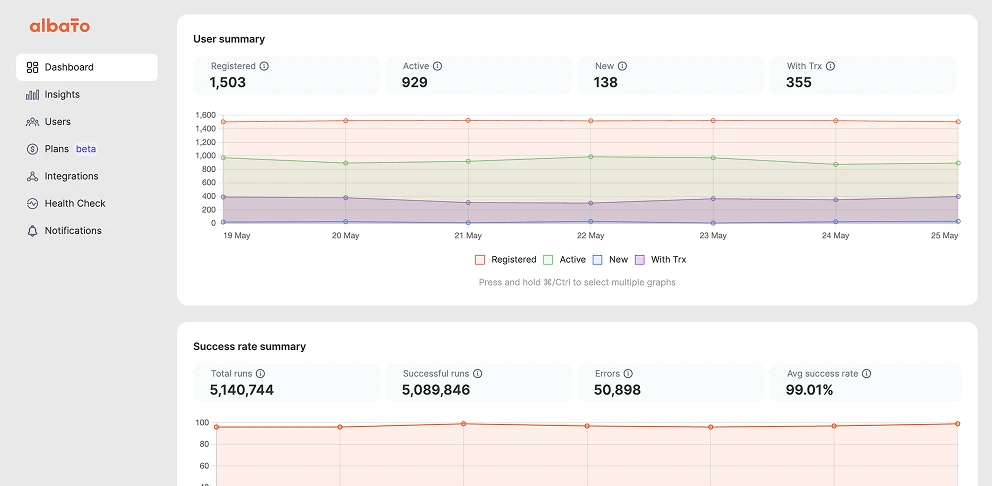Click the Avg success rate 99.01%

pos(809,390)
